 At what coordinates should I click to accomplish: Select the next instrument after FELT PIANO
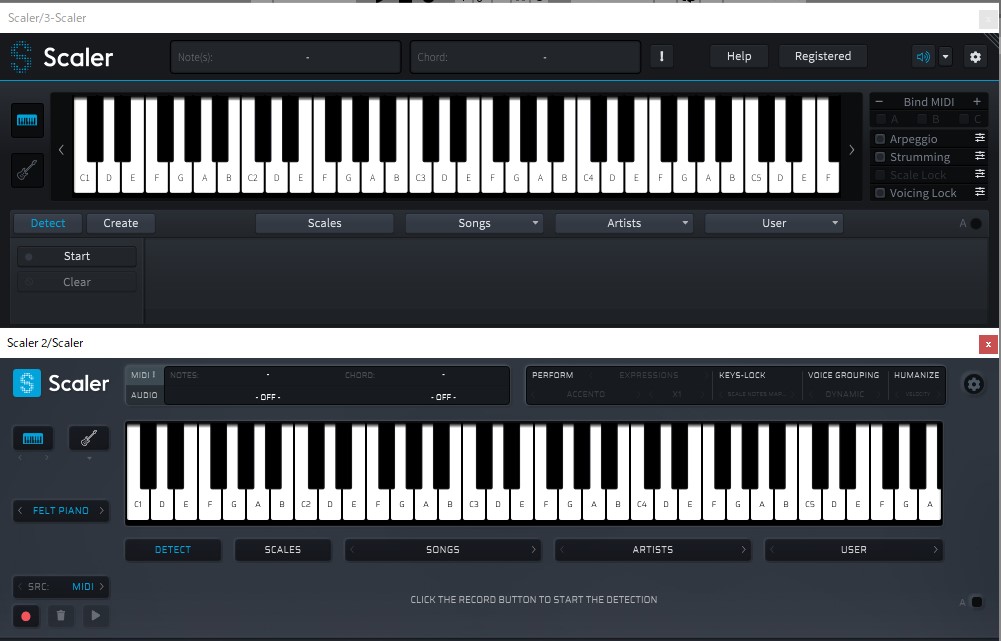click(x=102, y=511)
